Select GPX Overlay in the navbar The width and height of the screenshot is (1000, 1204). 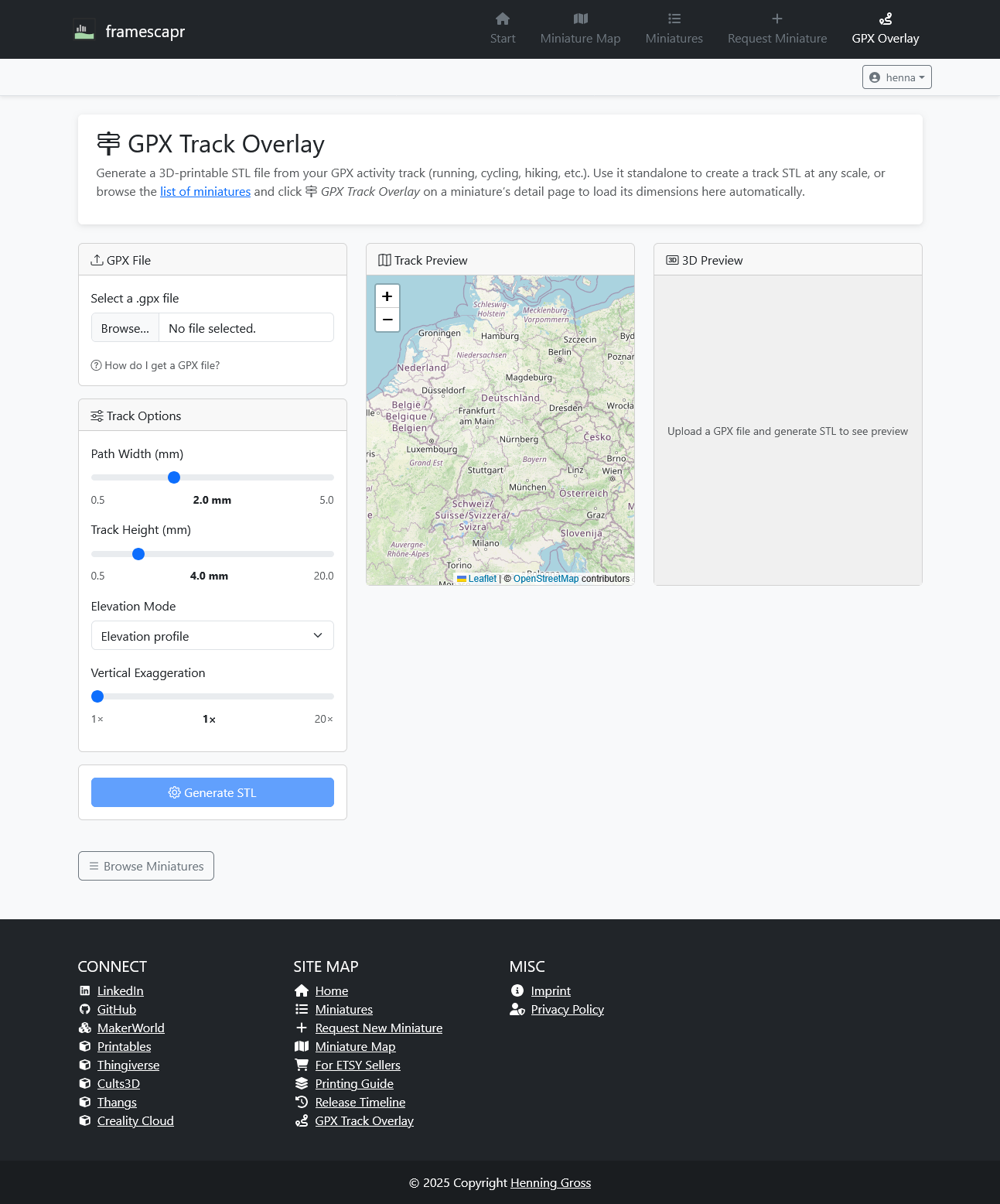(886, 29)
